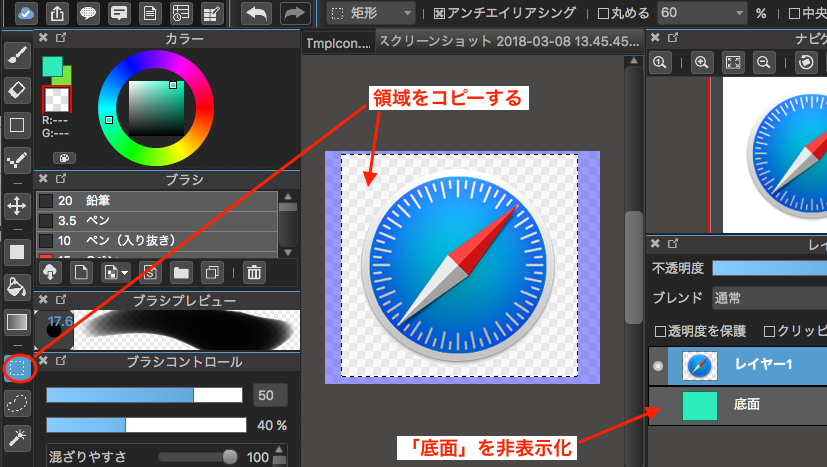
Task: Click the brush folder icon
Action: click(x=181, y=272)
